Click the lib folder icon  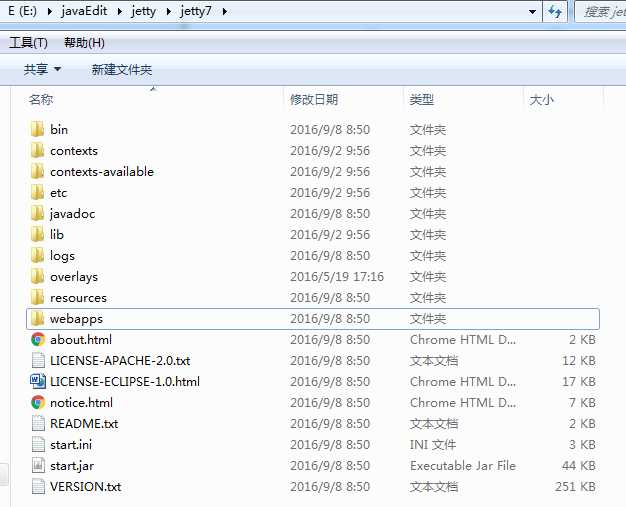point(38,235)
